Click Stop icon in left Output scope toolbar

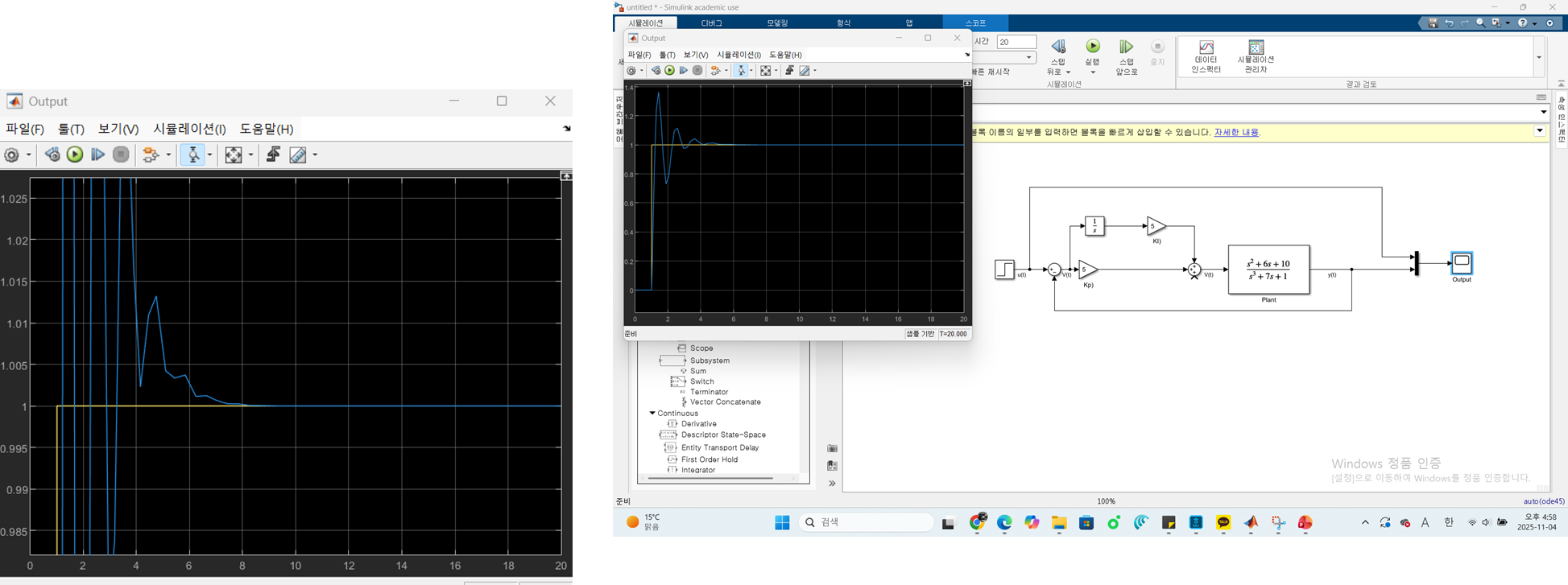click(121, 154)
